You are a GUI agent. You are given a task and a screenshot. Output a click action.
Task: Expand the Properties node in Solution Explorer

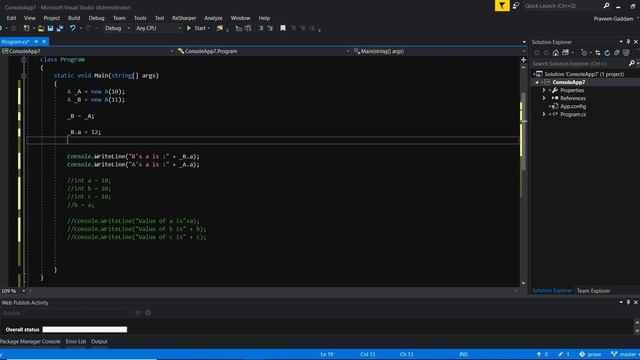(x=544, y=90)
